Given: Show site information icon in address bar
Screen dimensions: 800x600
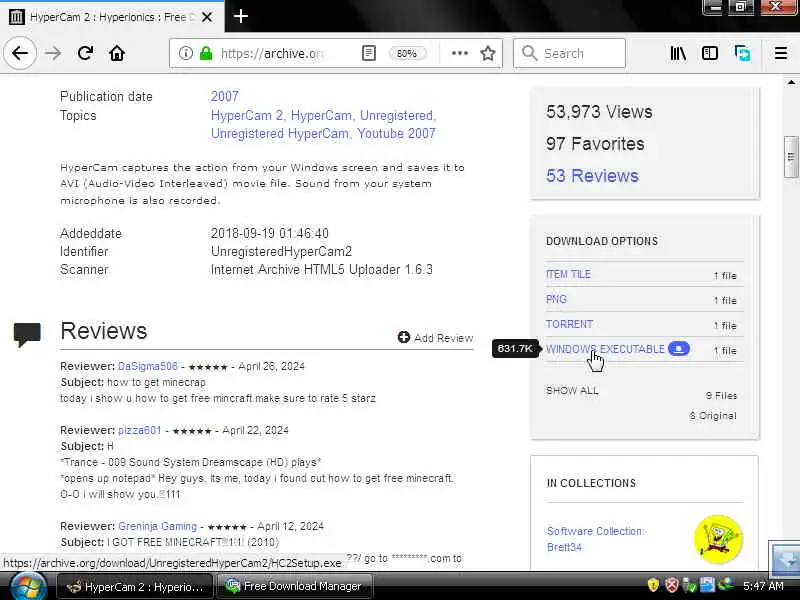Looking at the screenshot, I should coord(186,53).
